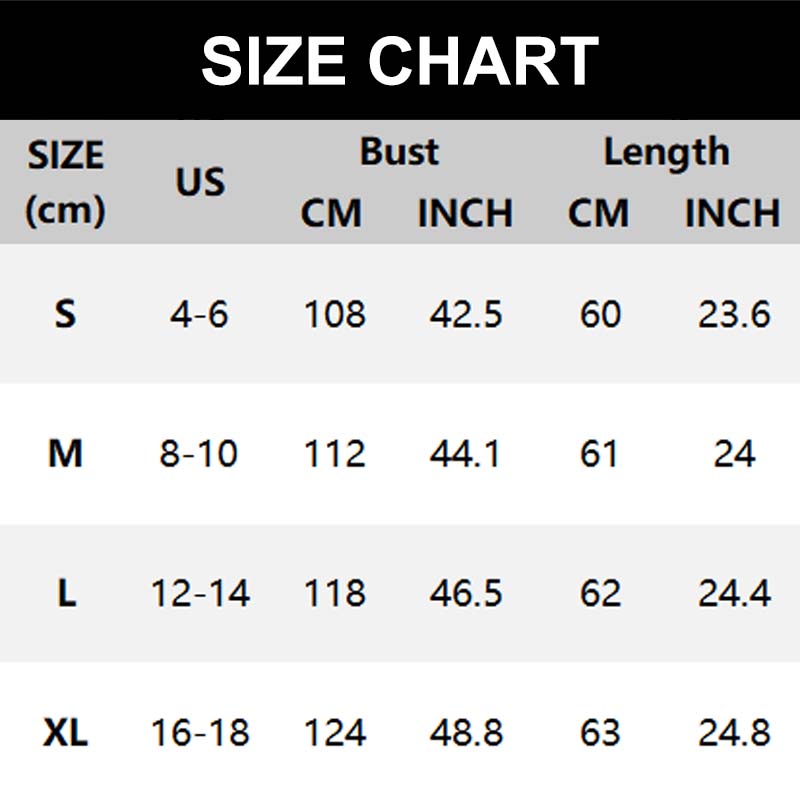
Task: Click the SIZE CHART title
Action: [400, 60]
